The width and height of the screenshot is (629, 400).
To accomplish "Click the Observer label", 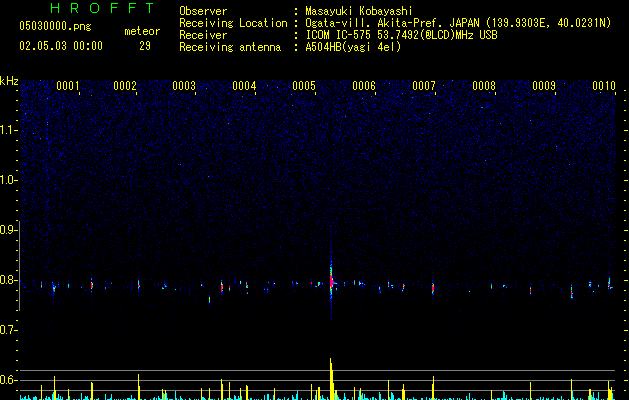I will pos(203,11).
